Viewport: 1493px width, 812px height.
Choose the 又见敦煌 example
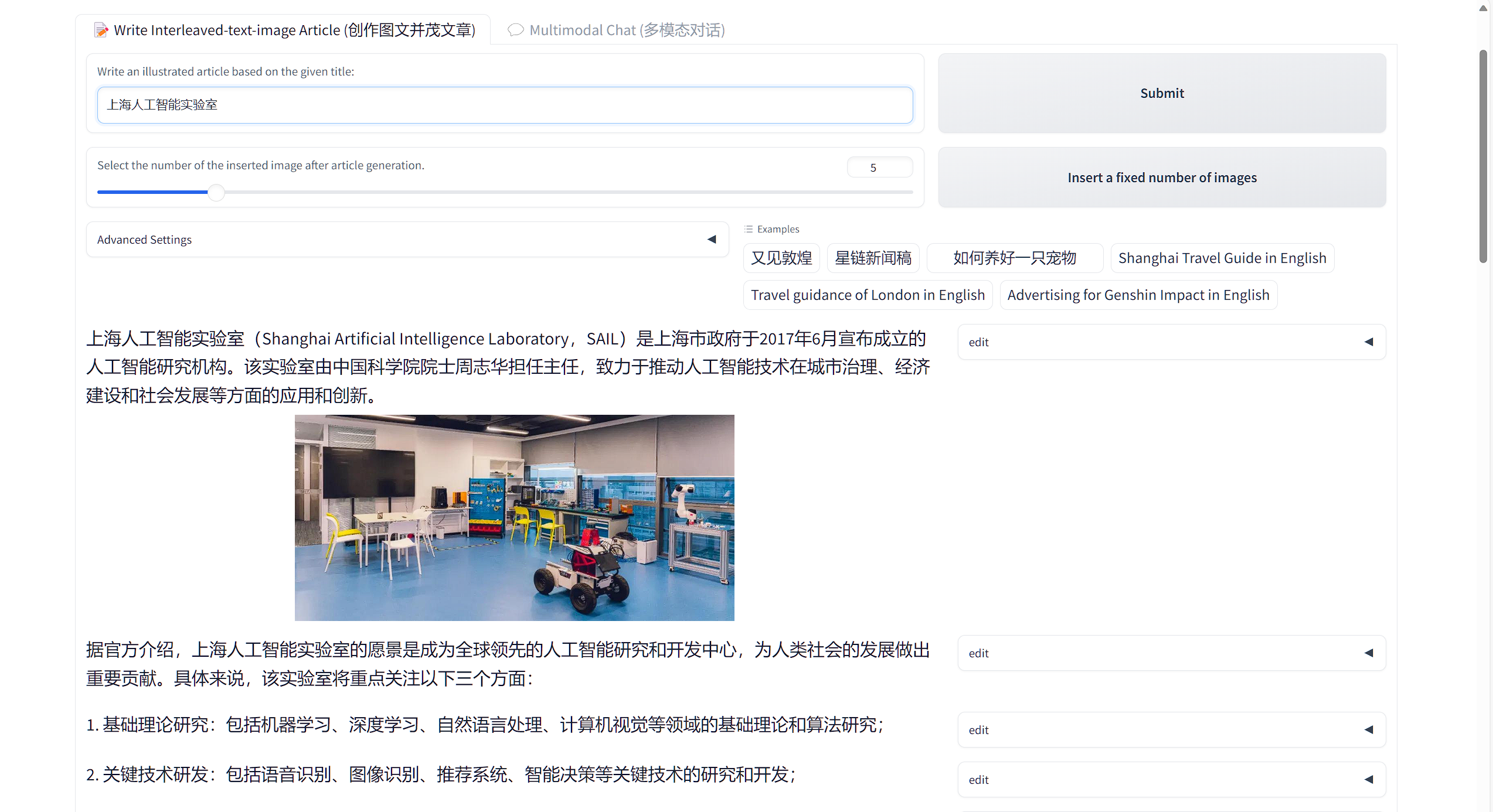tap(781, 258)
